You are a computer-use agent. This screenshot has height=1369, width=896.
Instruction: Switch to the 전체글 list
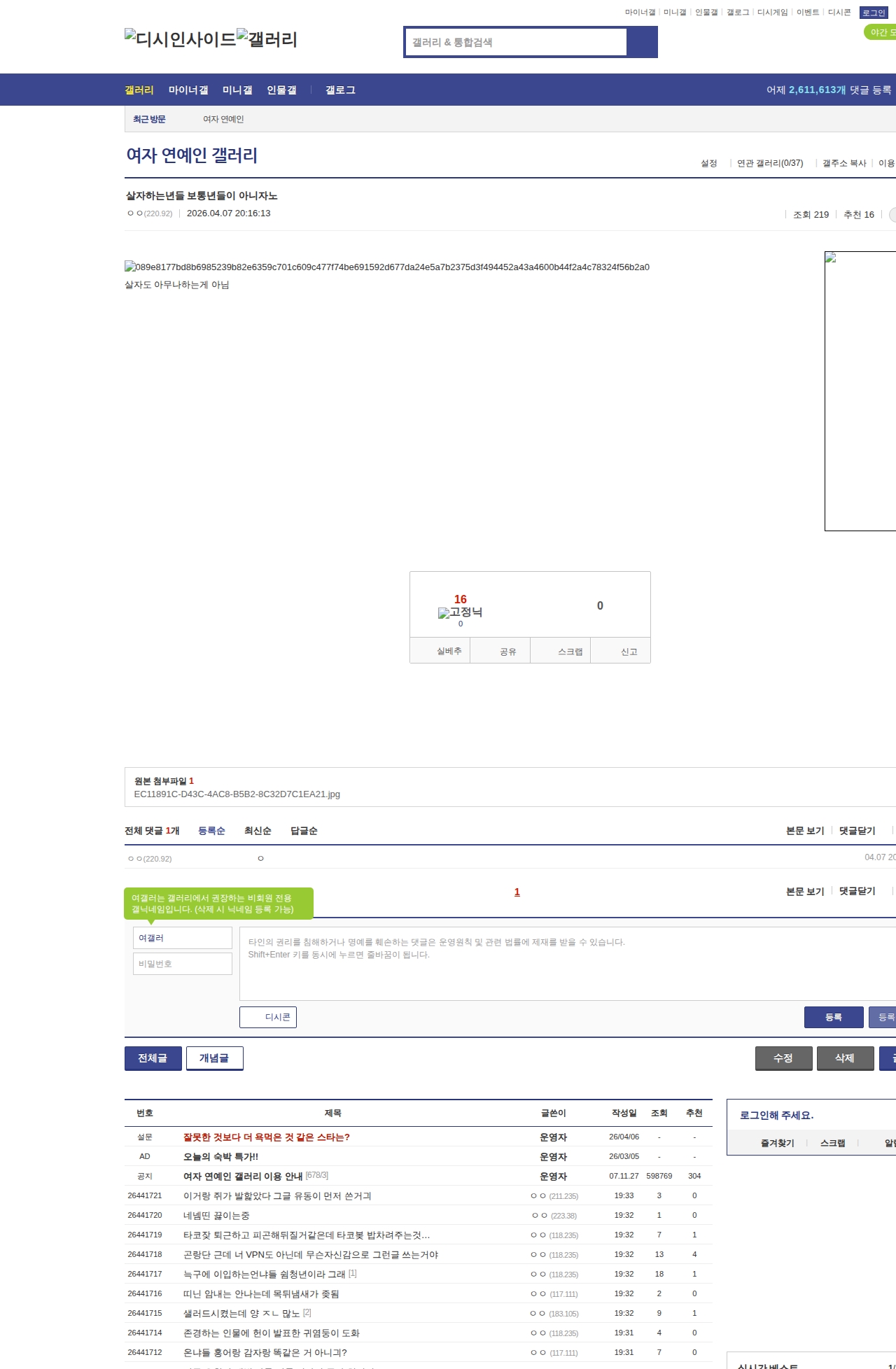tap(153, 1058)
